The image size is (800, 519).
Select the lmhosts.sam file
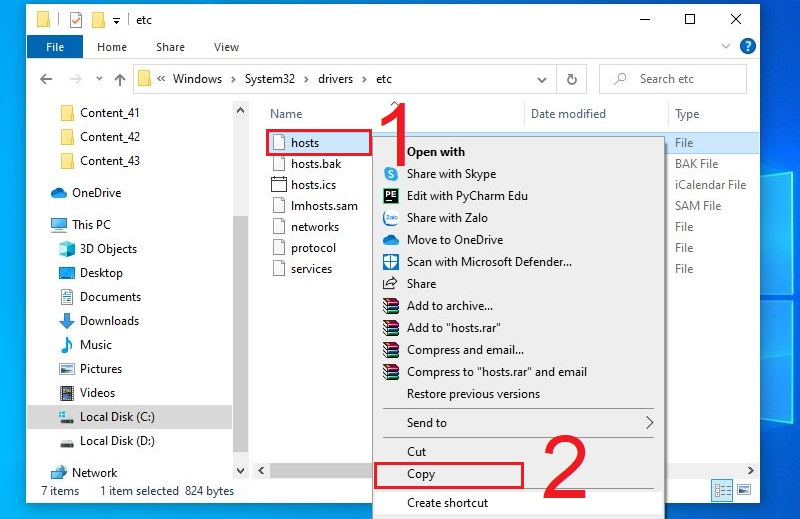click(x=324, y=206)
